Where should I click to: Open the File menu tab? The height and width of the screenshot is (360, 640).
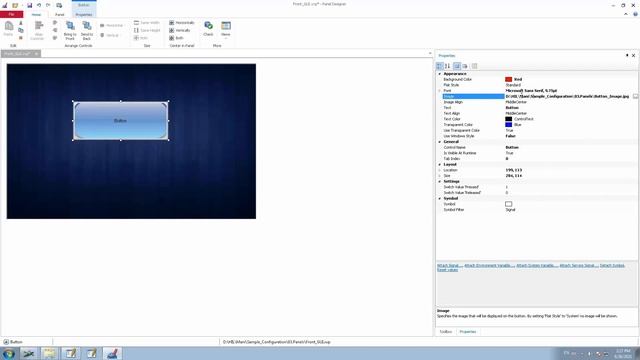(x=11, y=14)
